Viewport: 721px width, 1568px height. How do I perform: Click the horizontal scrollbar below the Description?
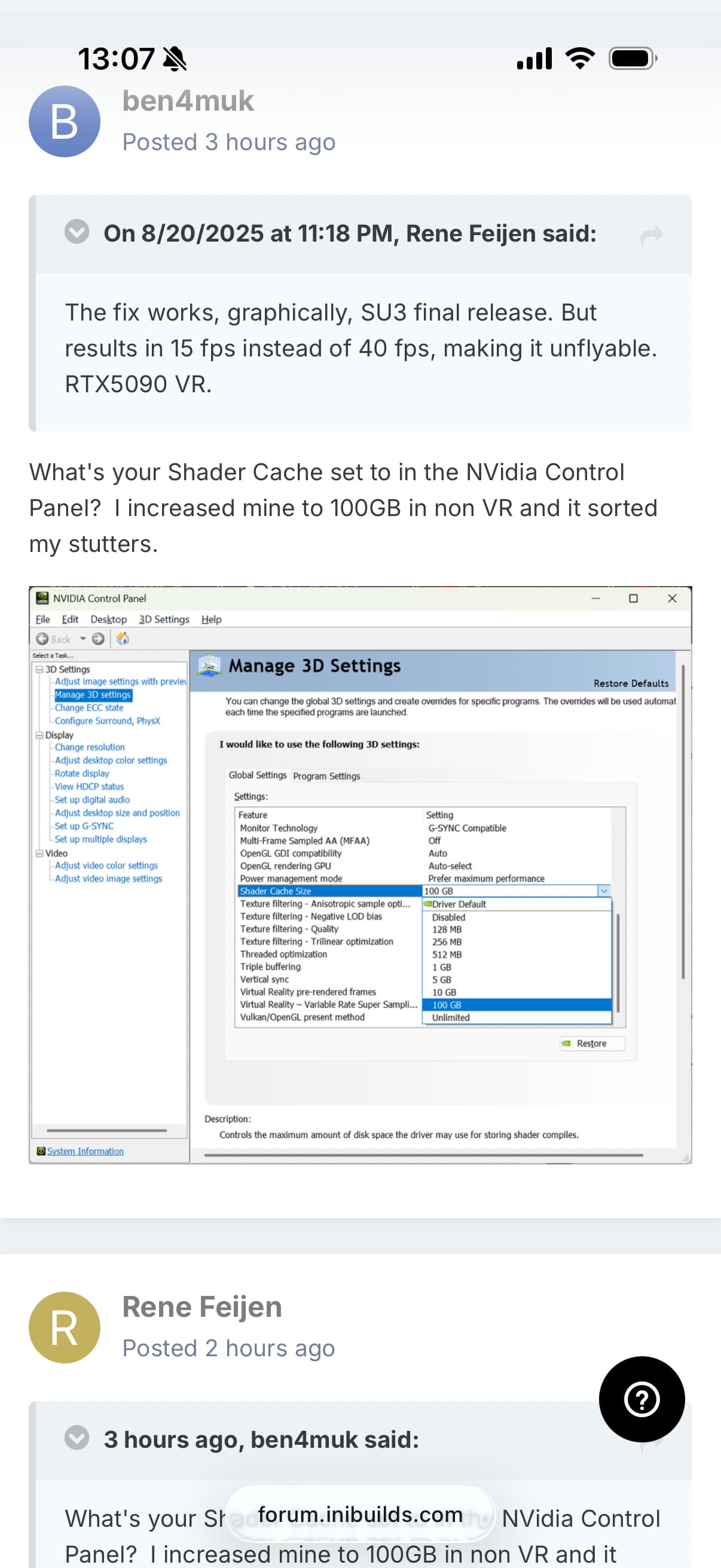(x=423, y=1155)
